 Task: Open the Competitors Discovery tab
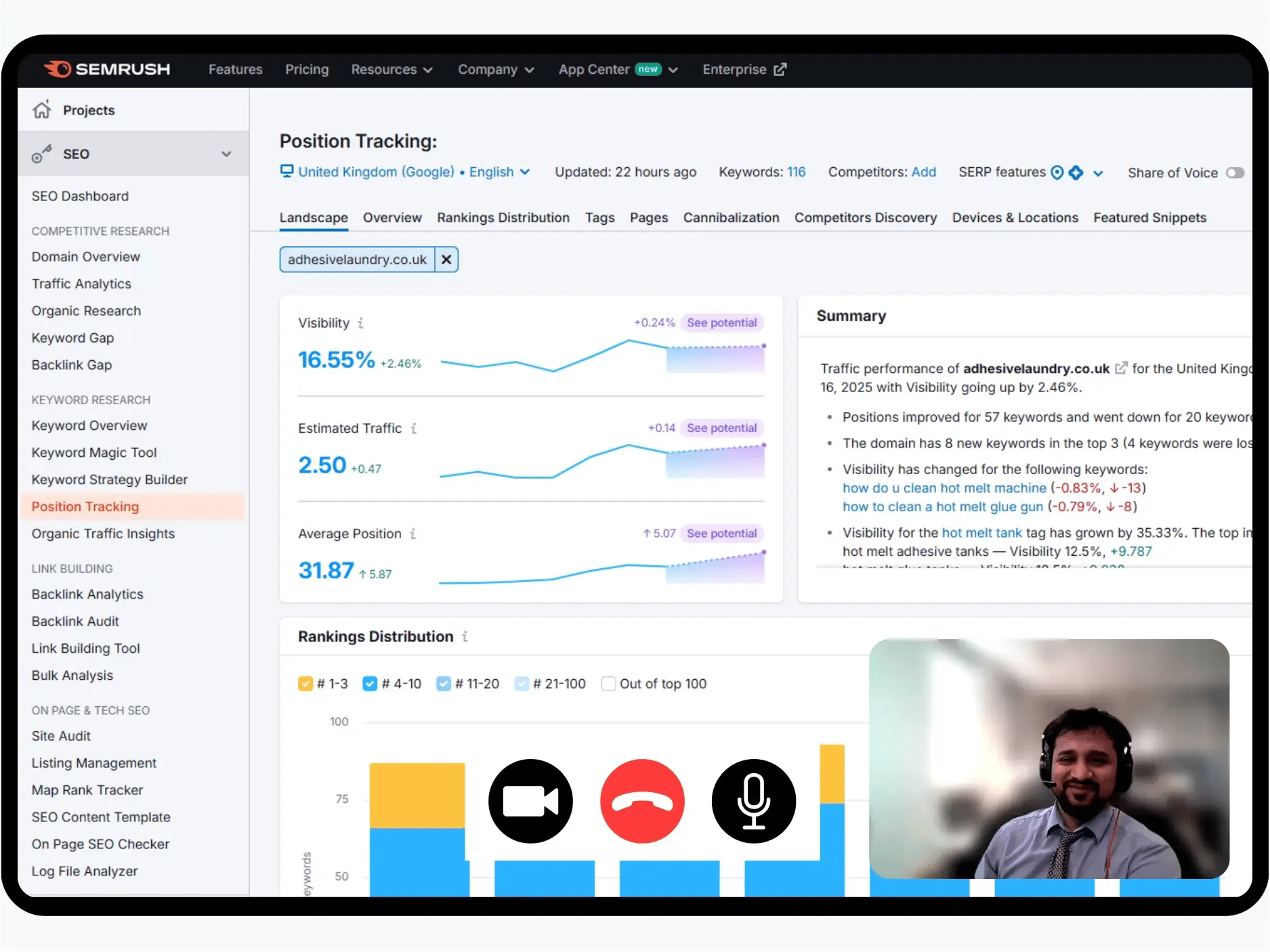pyautogui.click(x=866, y=218)
